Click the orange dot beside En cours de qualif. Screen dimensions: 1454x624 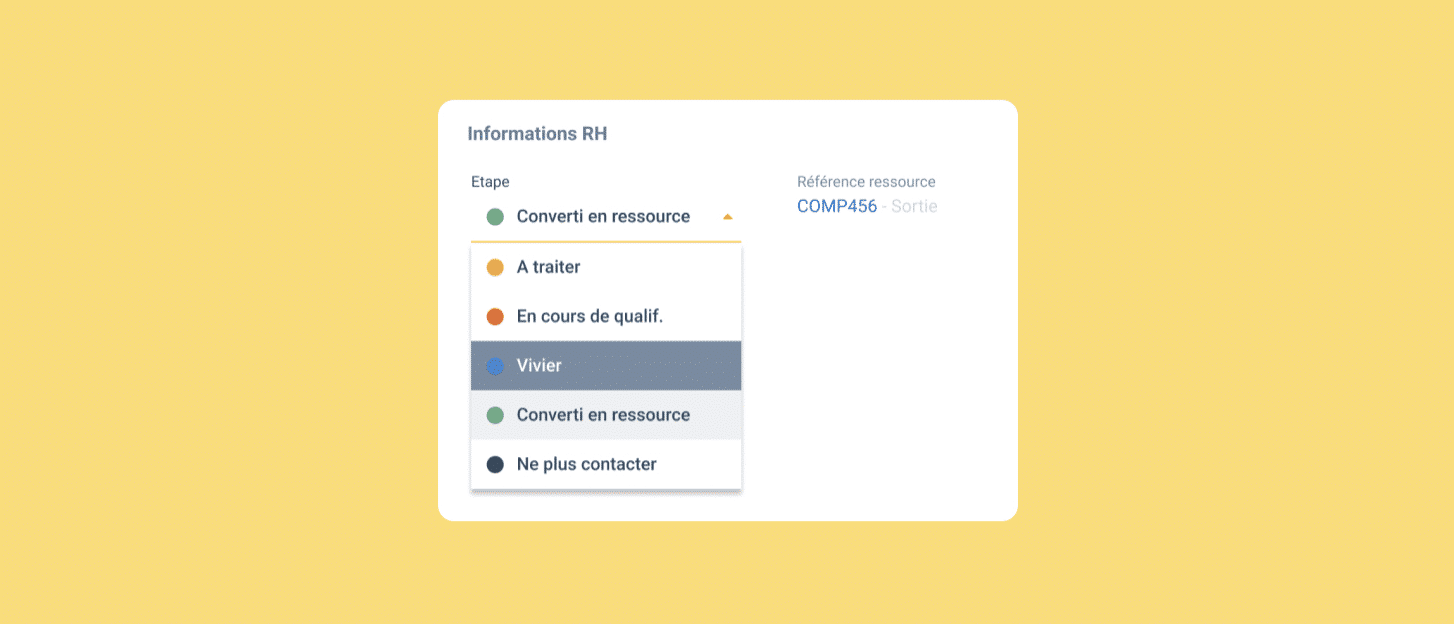pyautogui.click(x=494, y=316)
